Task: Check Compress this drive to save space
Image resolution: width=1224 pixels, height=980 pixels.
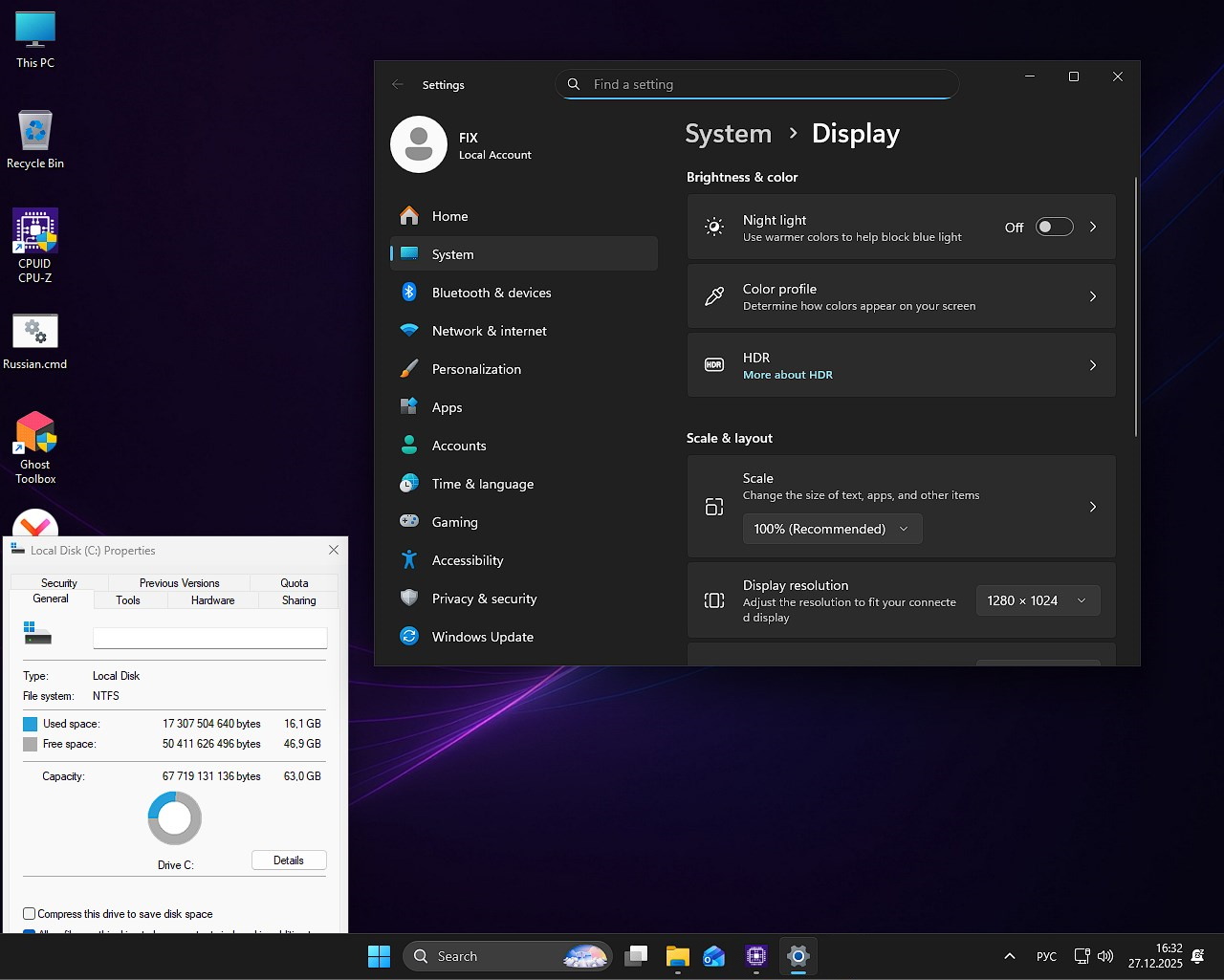Action: [x=30, y=914]
